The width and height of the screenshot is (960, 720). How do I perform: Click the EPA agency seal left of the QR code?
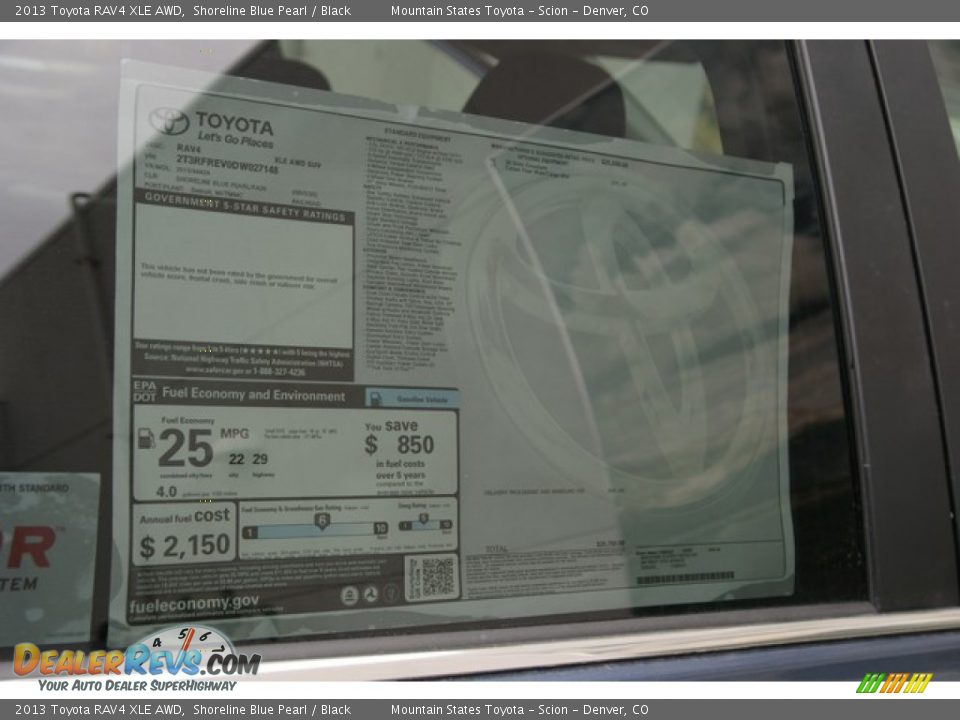(350, 595)
